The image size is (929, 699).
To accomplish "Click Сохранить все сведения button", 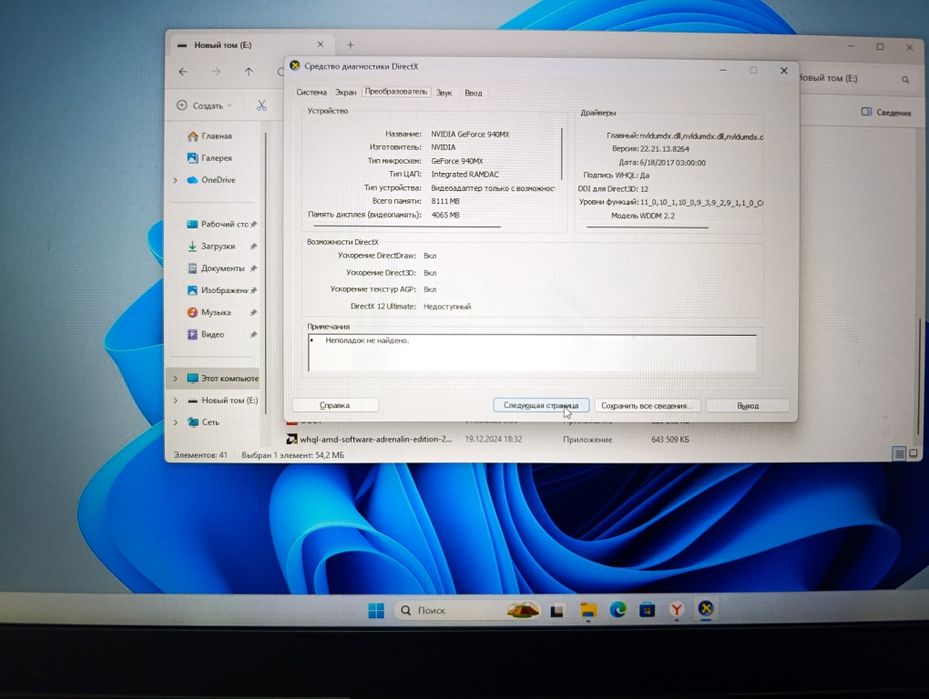I will pos(646,406).
